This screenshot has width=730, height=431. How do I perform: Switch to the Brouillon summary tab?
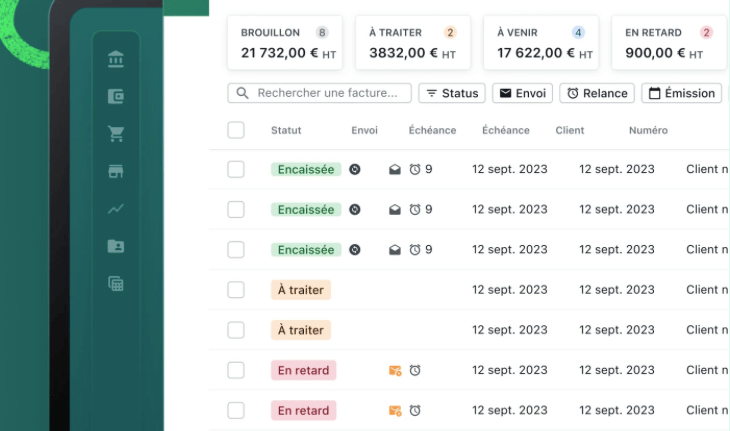pos(285,43)
